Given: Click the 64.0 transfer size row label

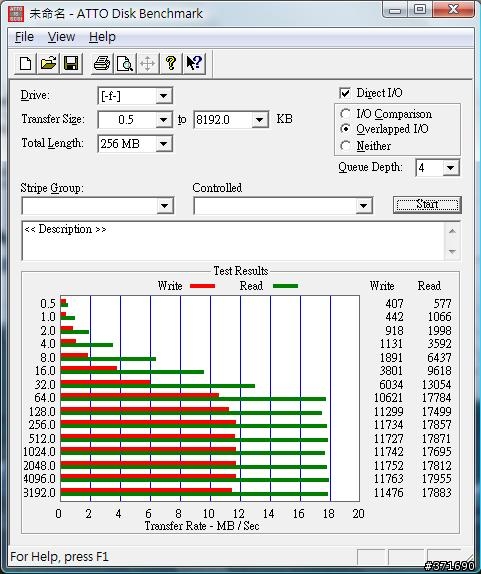Looking at the screenshot, I should coord(45,398).
